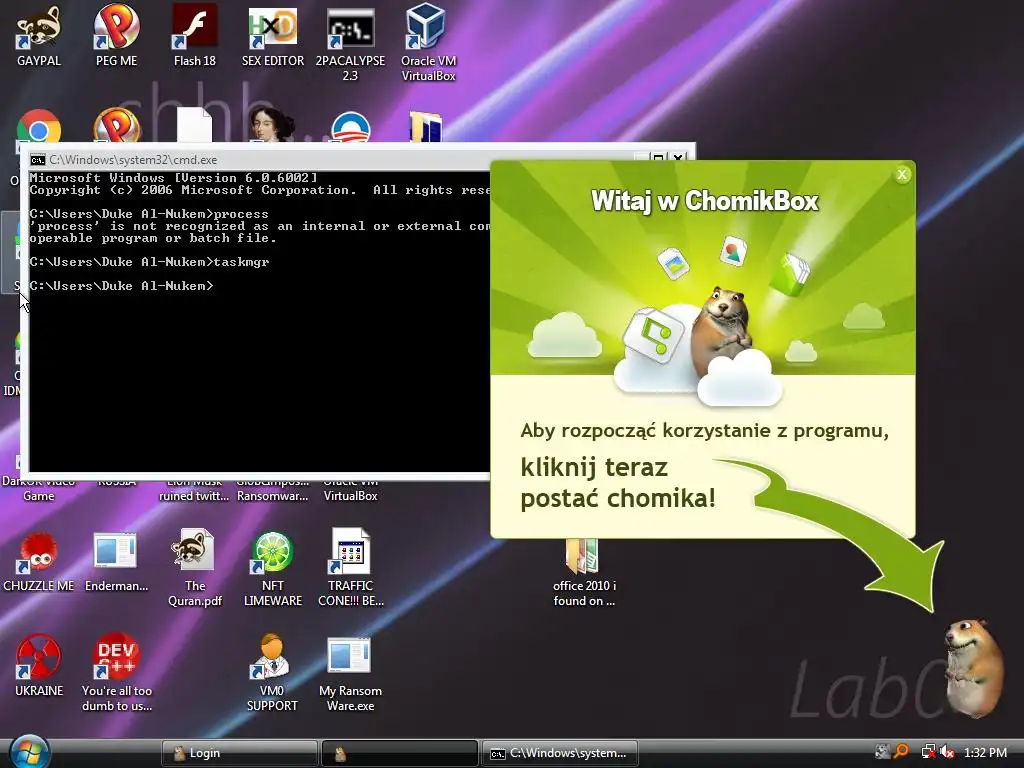This screenshot has height=768, width=1024.
Task: Click the hamster character on the desktop
Action: point(973,667)
